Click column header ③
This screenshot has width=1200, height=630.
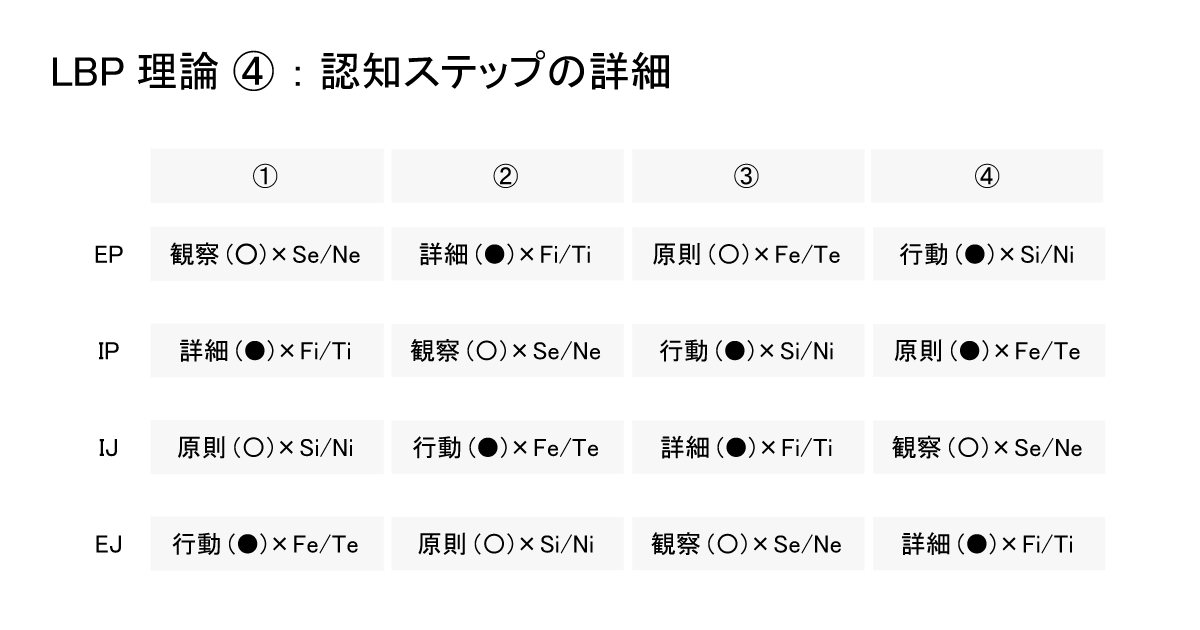(747, 176)
